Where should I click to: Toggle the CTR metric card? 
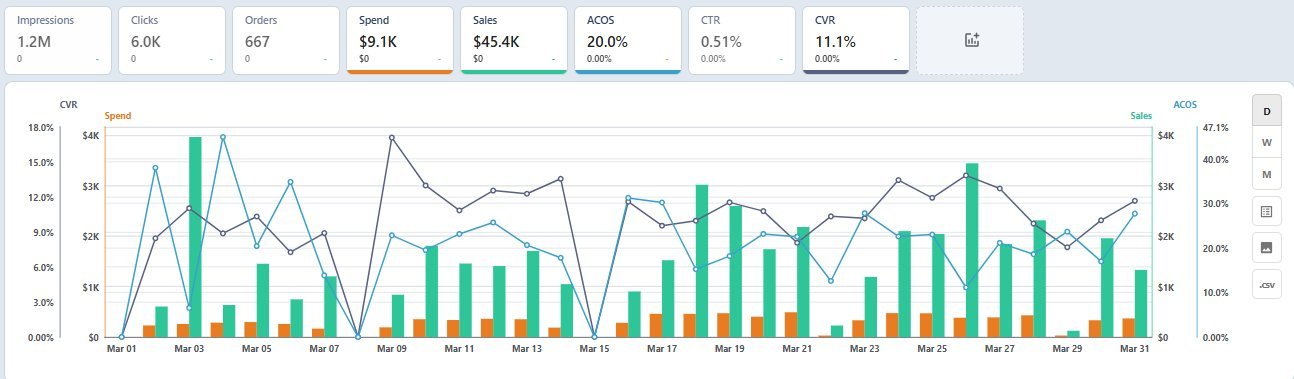[742, 40]
